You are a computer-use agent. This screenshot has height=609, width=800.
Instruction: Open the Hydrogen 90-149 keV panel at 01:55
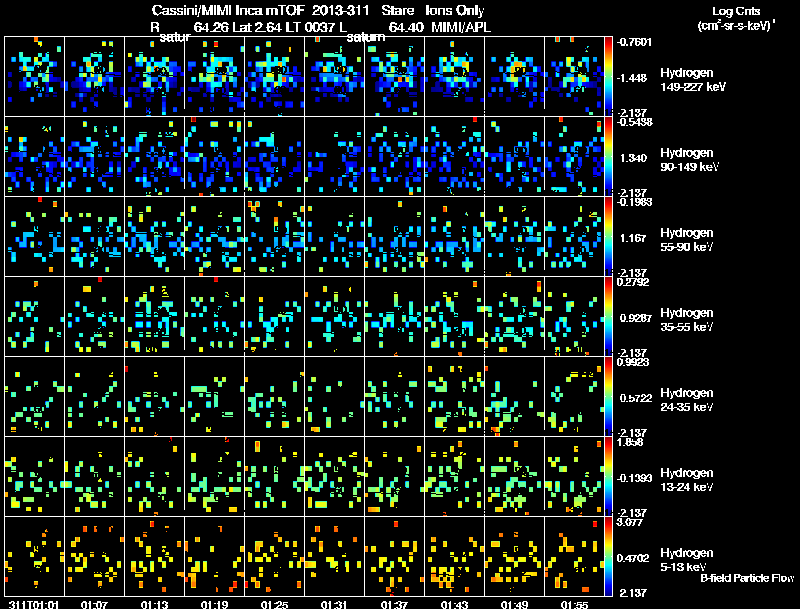click(x=574, y=156)
